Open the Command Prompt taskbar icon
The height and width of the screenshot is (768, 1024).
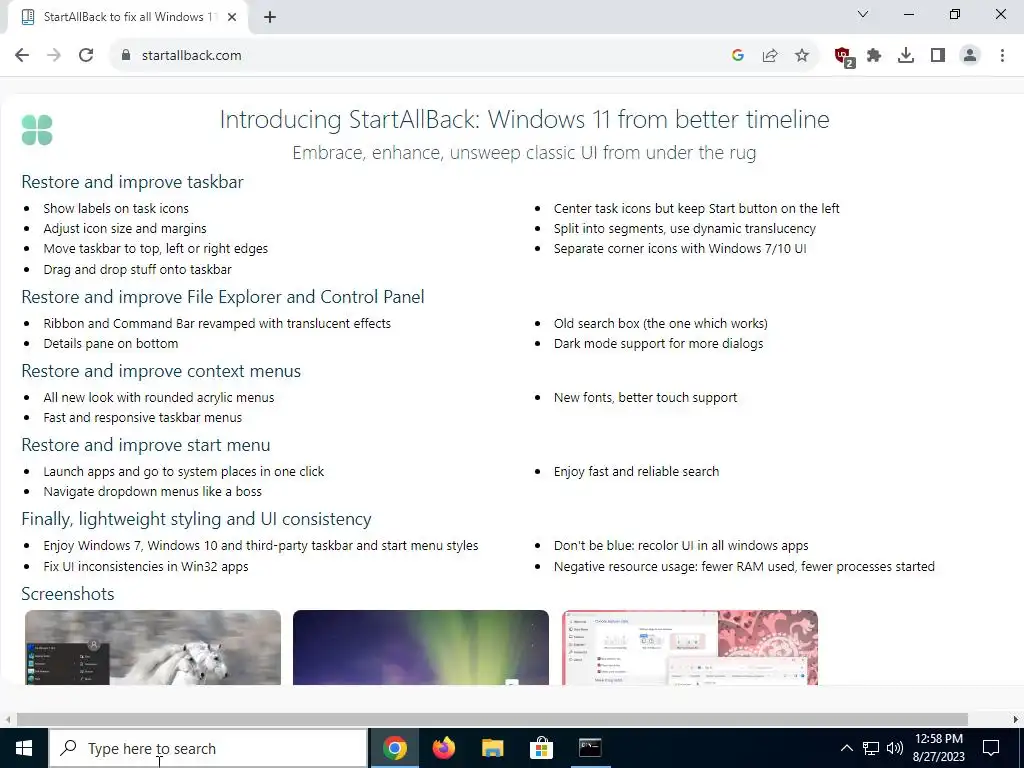pyautogui.click(x=590, y=748)
